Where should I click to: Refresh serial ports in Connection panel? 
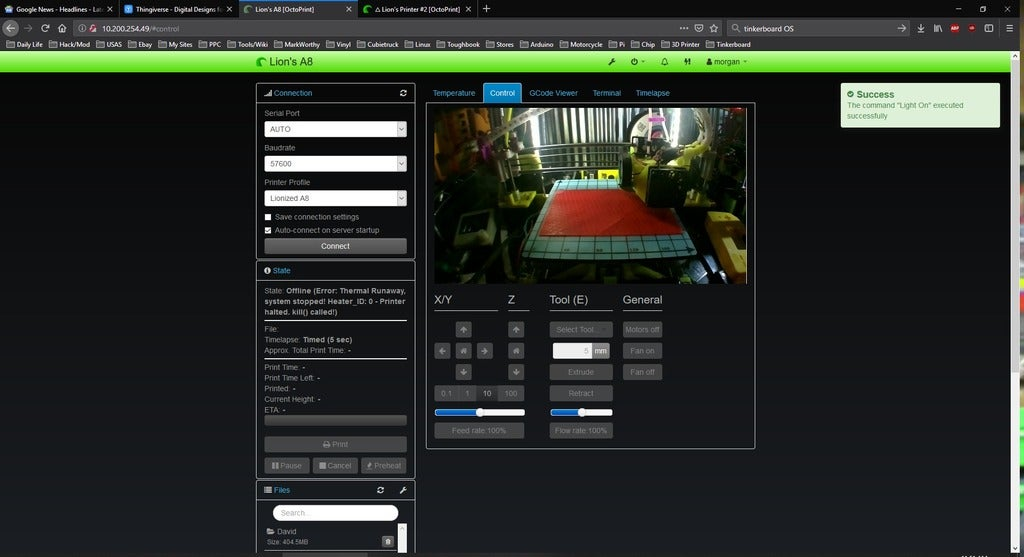tap(403, 93)
